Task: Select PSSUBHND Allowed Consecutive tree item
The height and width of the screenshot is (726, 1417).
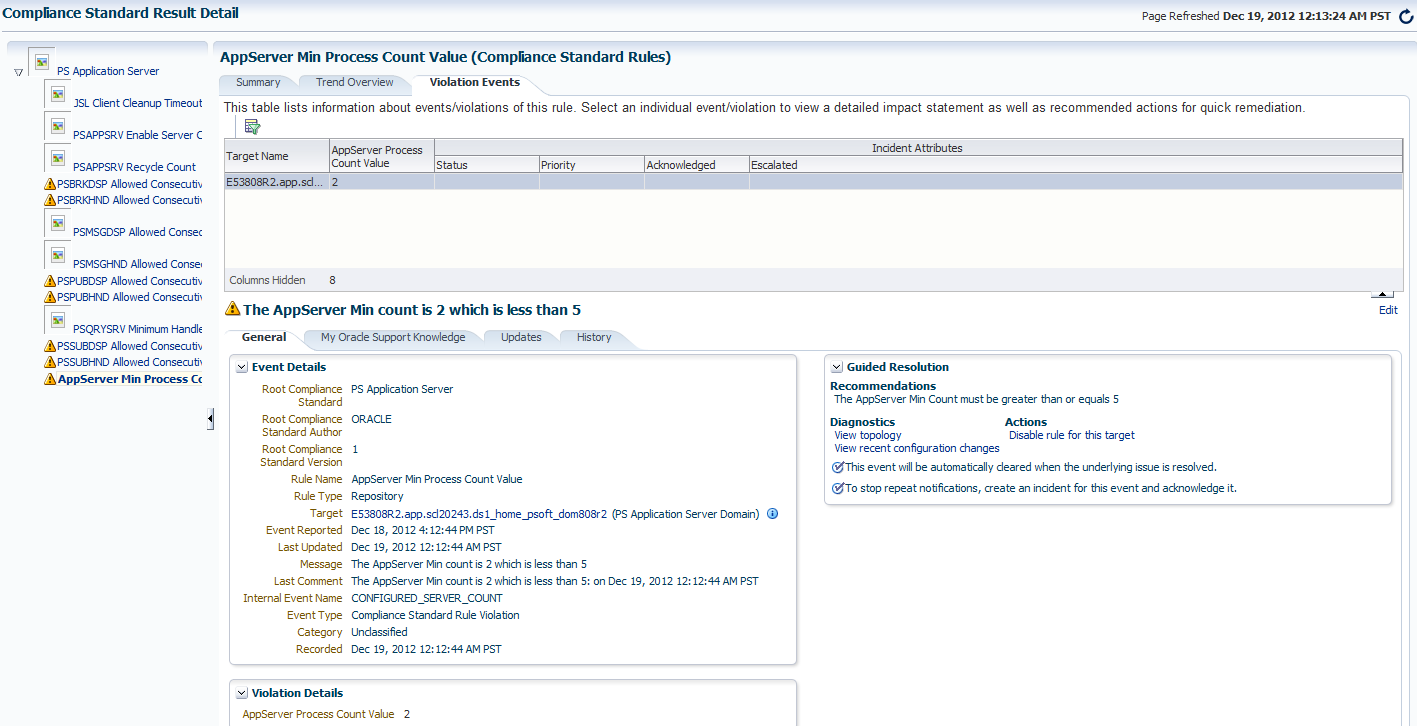Action: [x=130, y=362]
